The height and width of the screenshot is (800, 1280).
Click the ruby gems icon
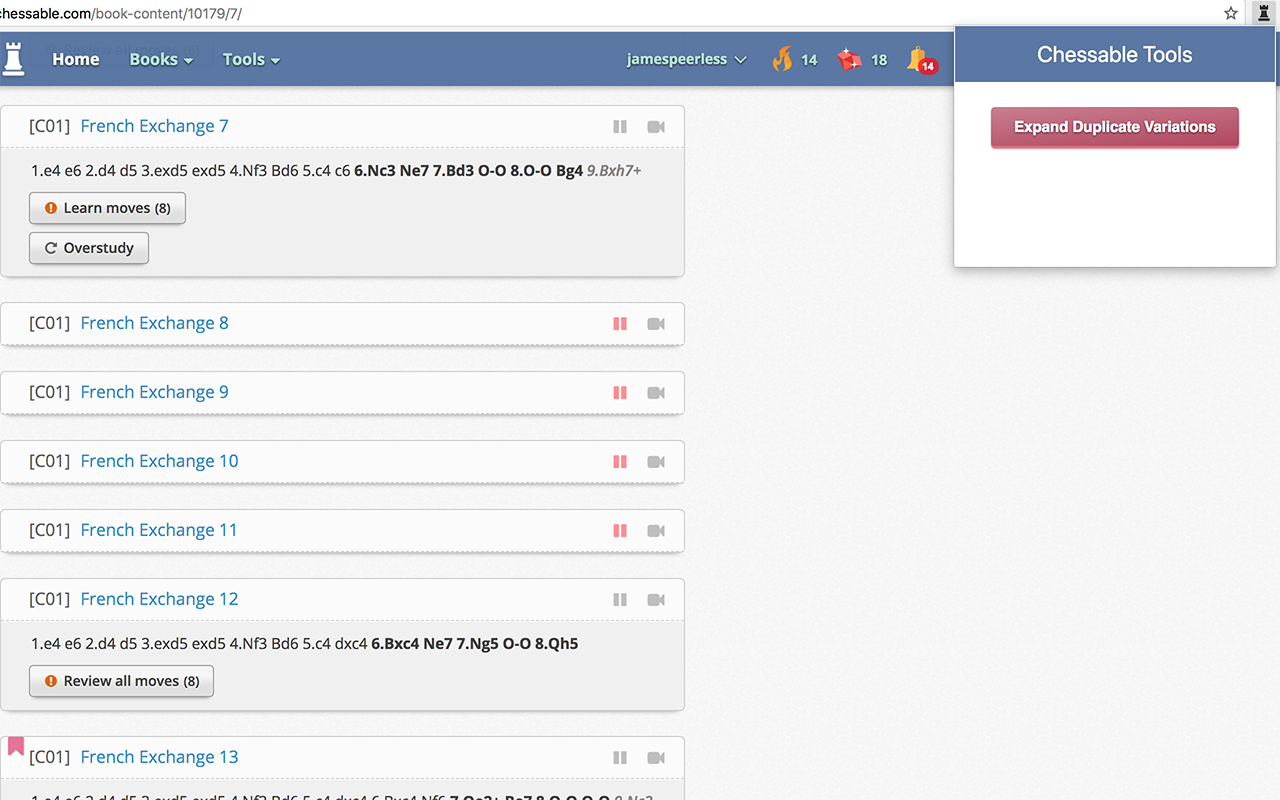coord(850,60)
